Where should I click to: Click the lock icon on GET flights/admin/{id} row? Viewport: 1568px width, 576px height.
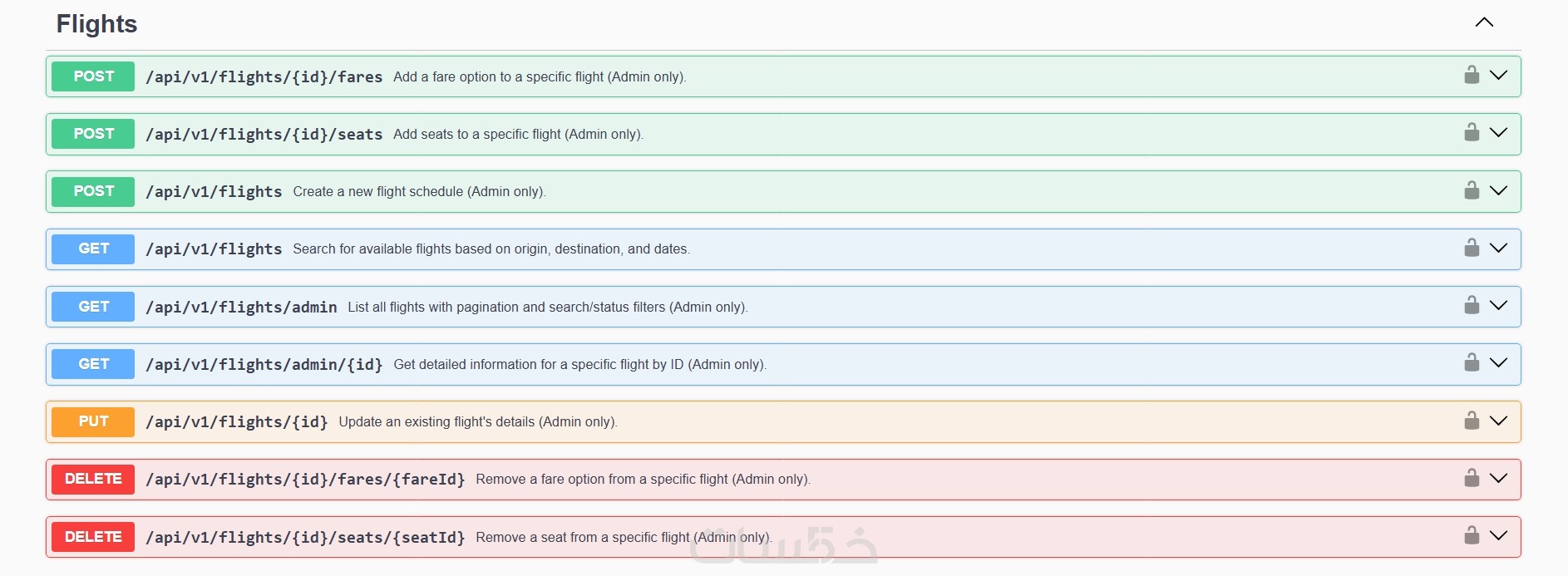[1472, 363]
